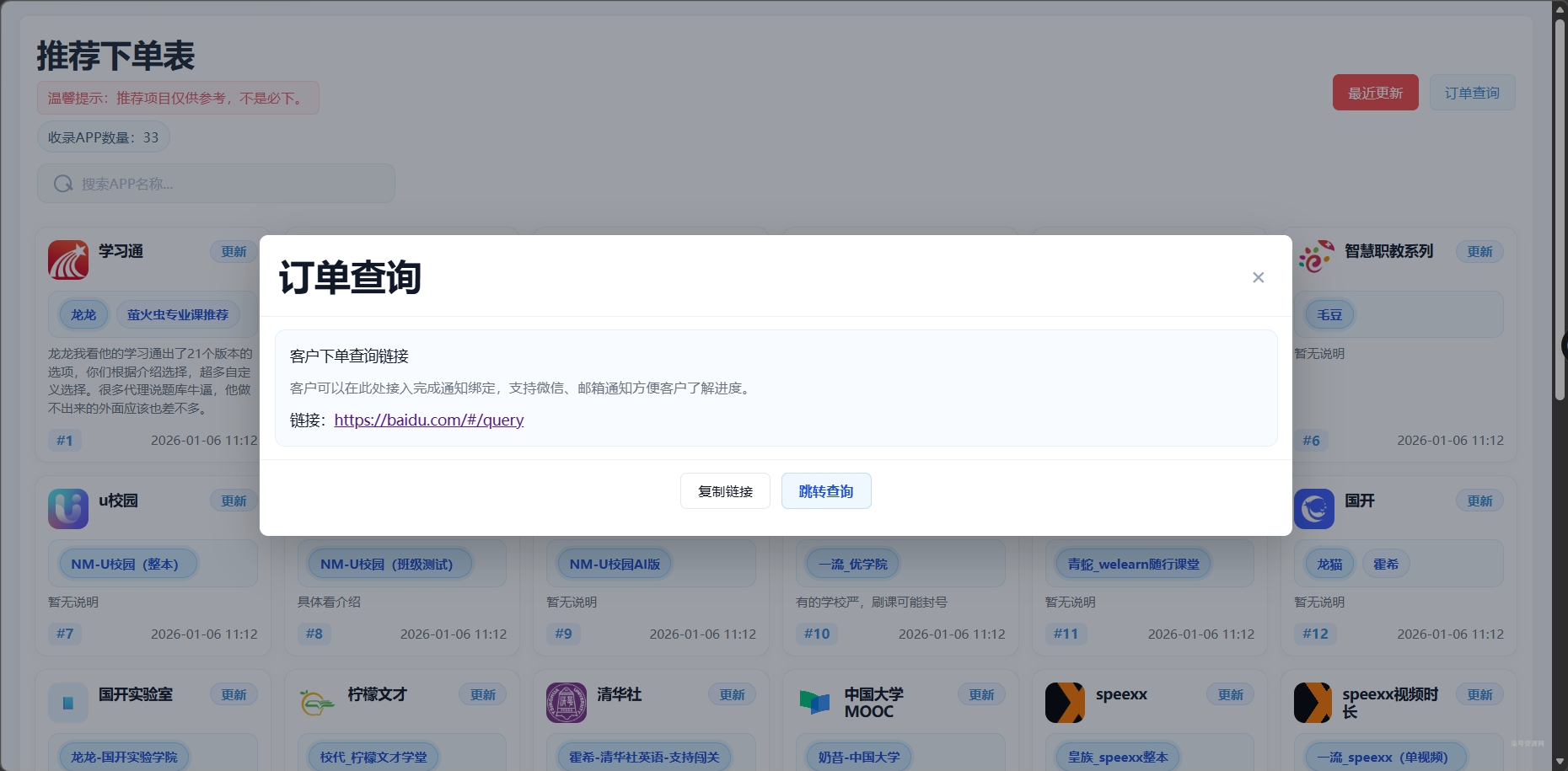
Task: Open the 订单查询 panel
Action: 1472,92
